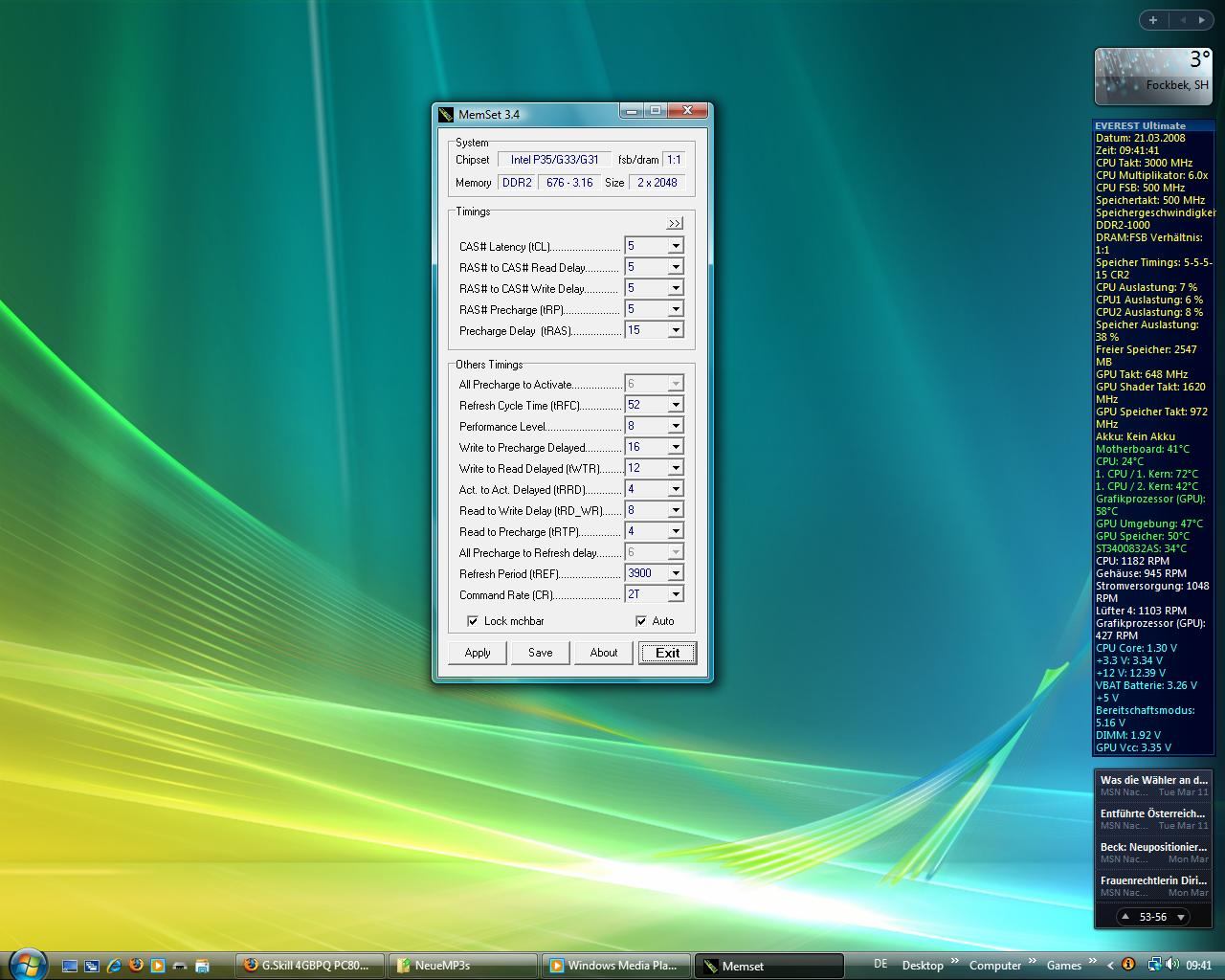Open Performance Level dropdown
This screenshot has width=1225, height=980.
[676, 426]
